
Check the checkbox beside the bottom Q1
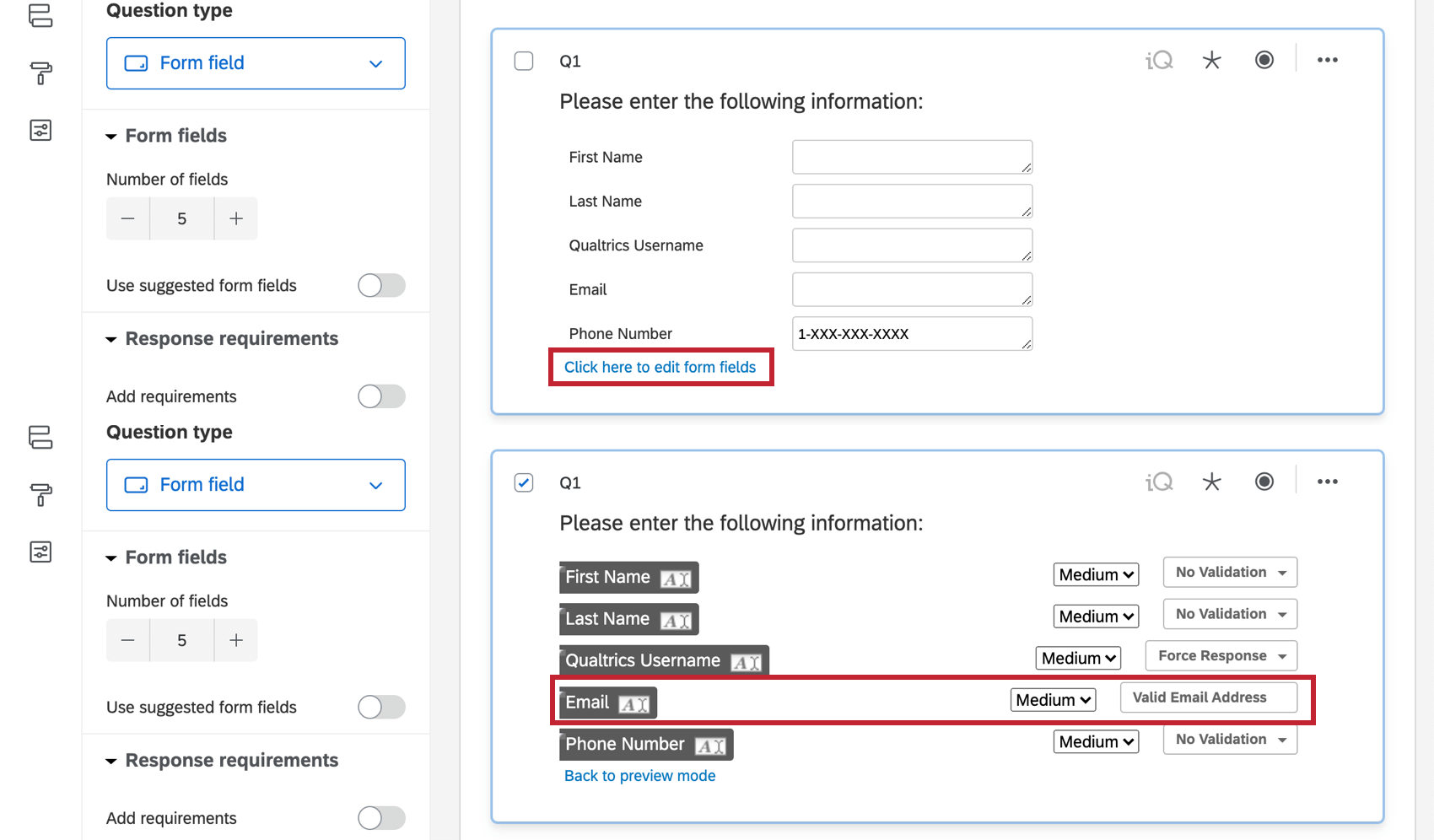(523, 482)
